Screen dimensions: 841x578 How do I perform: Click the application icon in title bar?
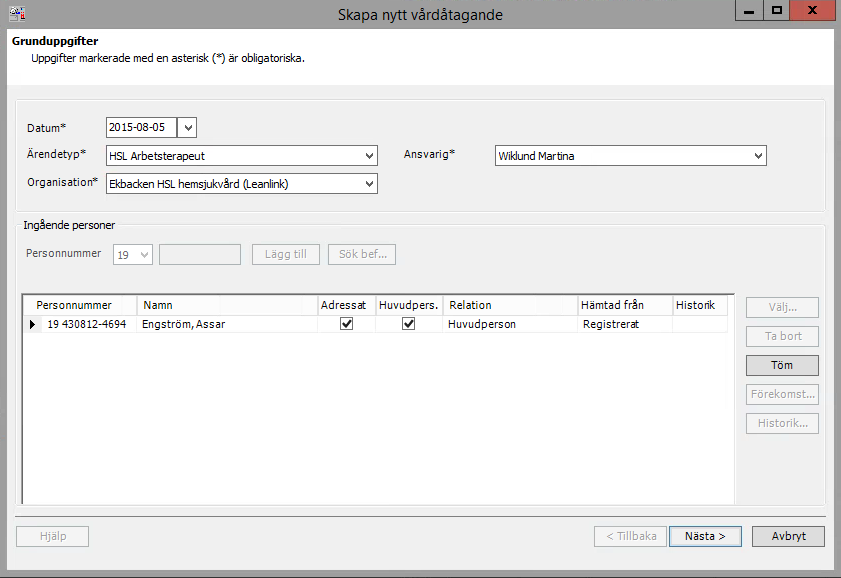(x=17, y=13)
